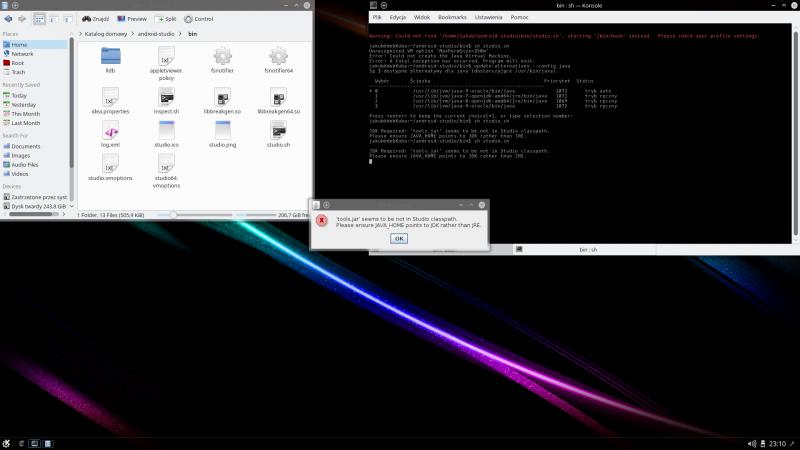Adjust the icon zoom slider in status bar
This screenshot has height=450, width=800.
[x=173, y=215]
